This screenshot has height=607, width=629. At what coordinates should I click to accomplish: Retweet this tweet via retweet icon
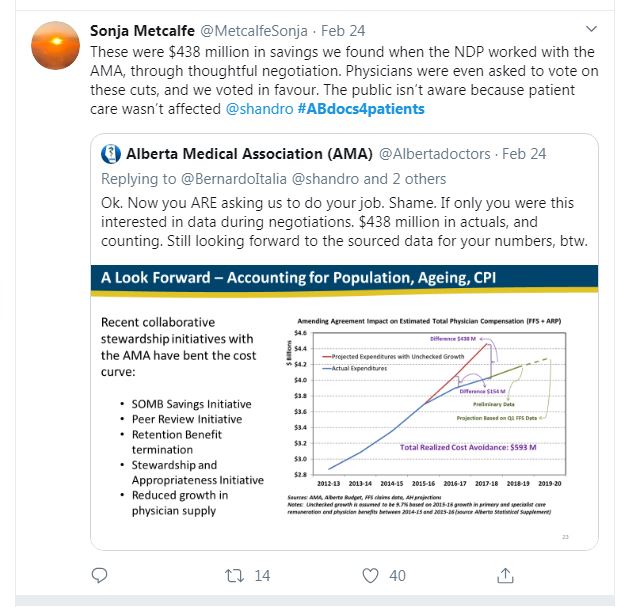point(234,575)
